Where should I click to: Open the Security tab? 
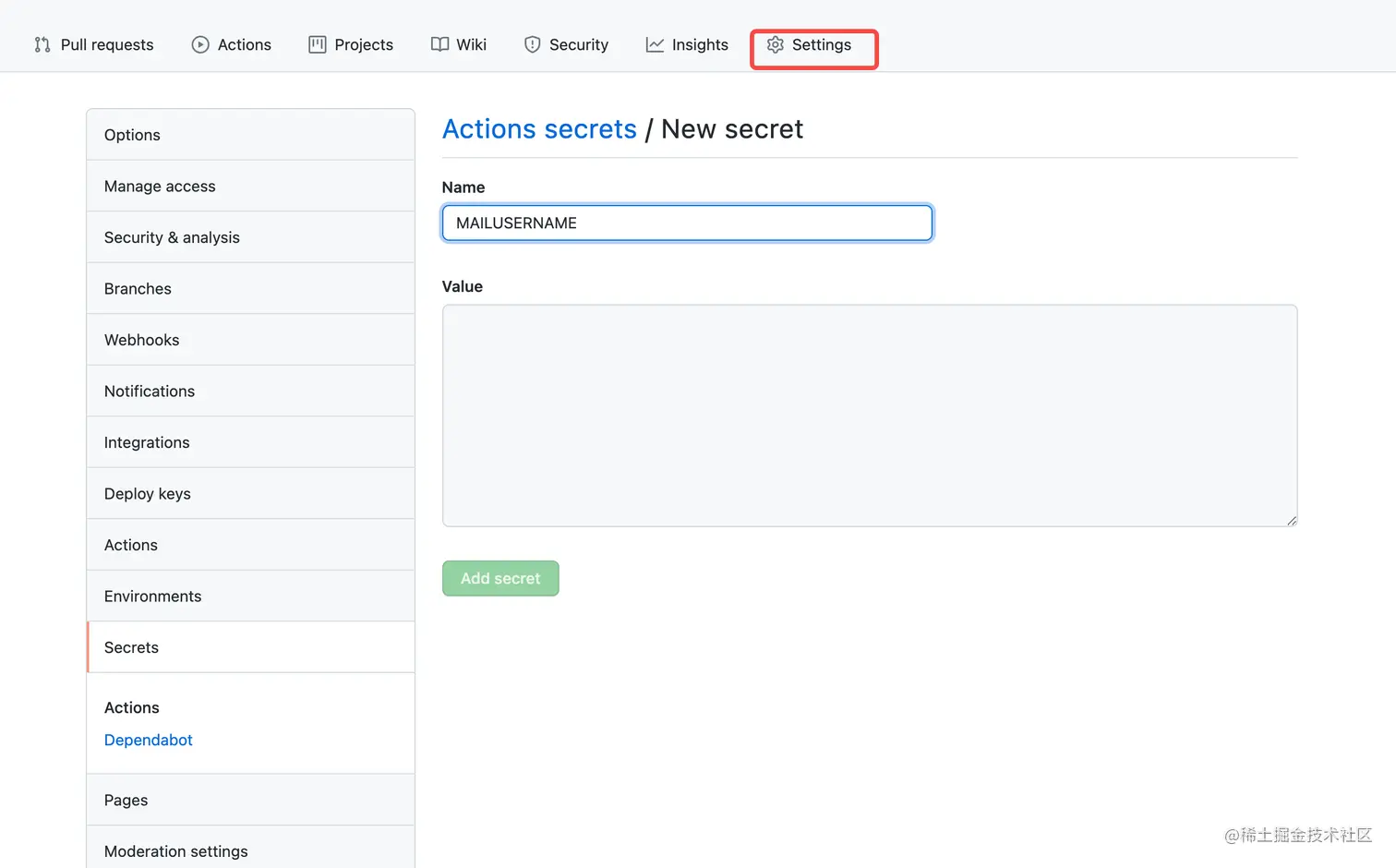566,44
